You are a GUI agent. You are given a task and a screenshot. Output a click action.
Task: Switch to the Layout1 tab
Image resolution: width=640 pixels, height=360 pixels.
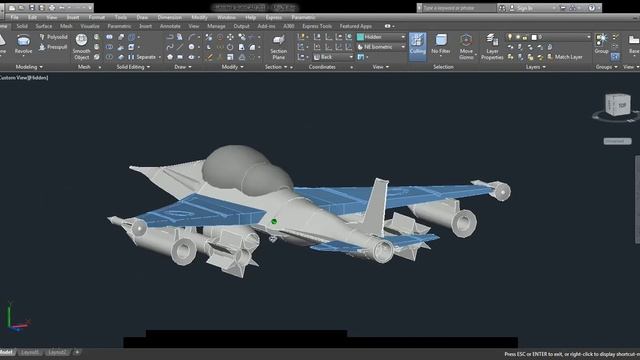(30, 352)
